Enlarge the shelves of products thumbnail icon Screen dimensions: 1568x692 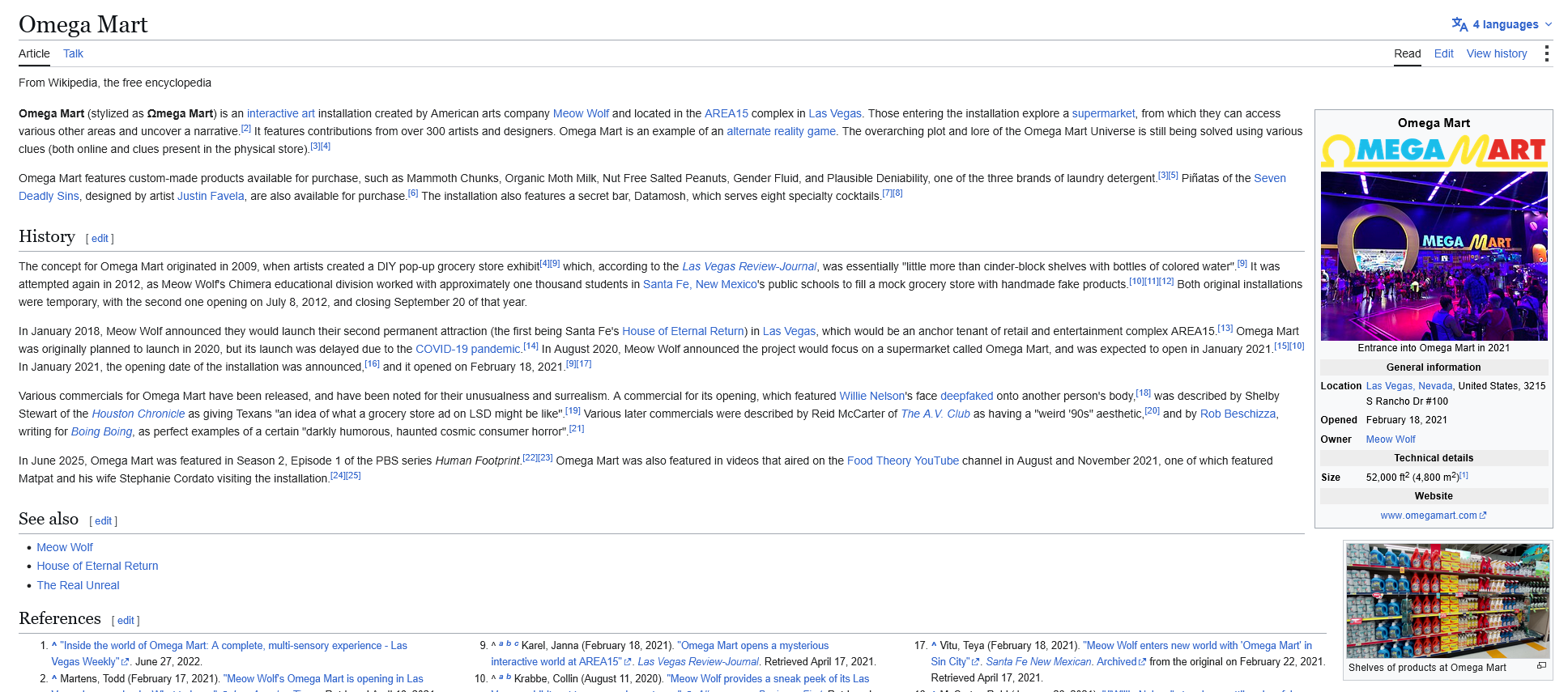1541,665
